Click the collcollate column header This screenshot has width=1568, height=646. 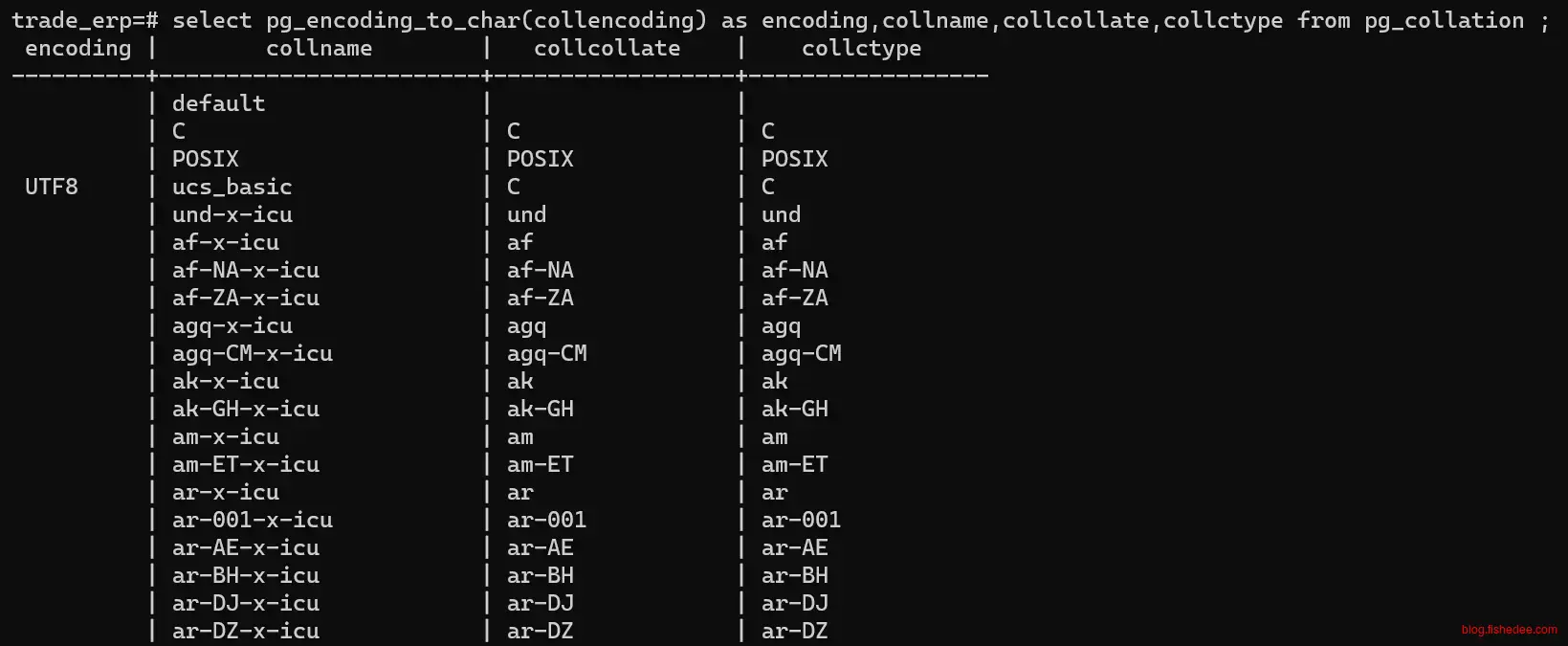607,48
